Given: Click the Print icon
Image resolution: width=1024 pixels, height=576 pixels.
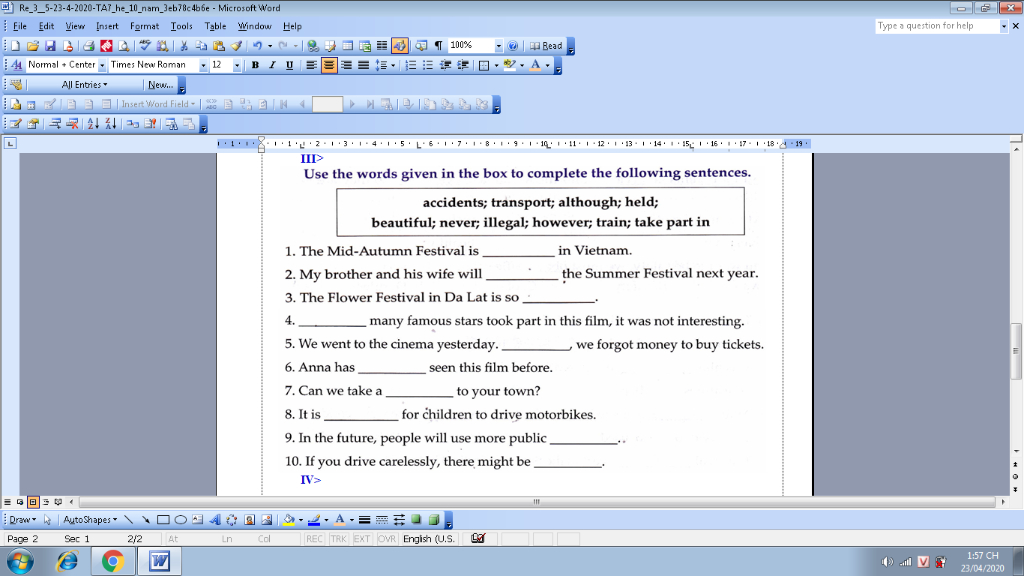Looking at the screenshot, I should pos(88,46).
